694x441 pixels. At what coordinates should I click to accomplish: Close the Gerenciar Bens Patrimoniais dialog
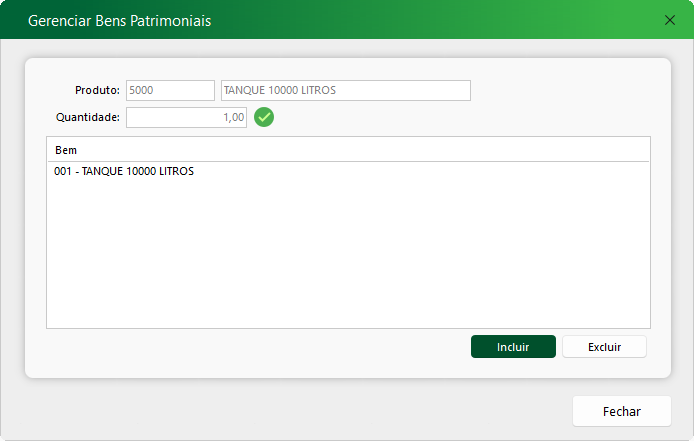[x=670, y=20]
